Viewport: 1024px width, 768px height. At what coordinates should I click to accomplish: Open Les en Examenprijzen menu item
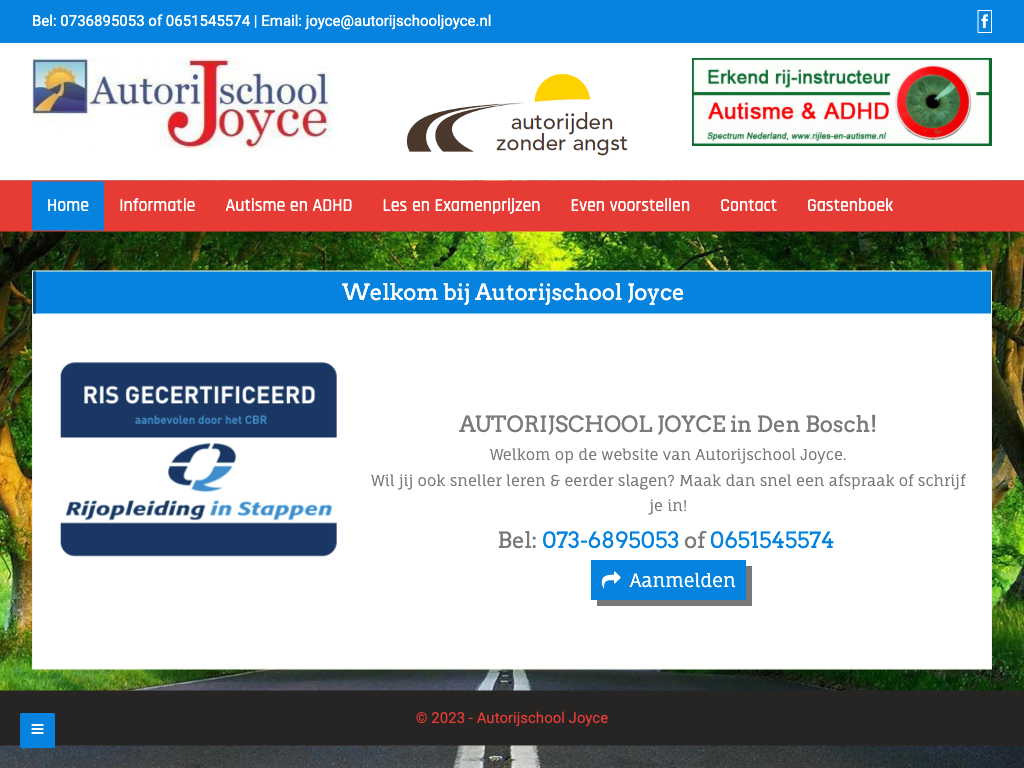click(x=461, y=206)
